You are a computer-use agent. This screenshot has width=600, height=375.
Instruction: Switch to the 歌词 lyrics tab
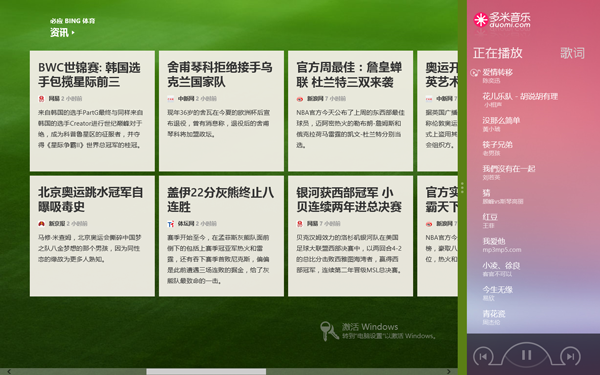[x=572, y=53]
